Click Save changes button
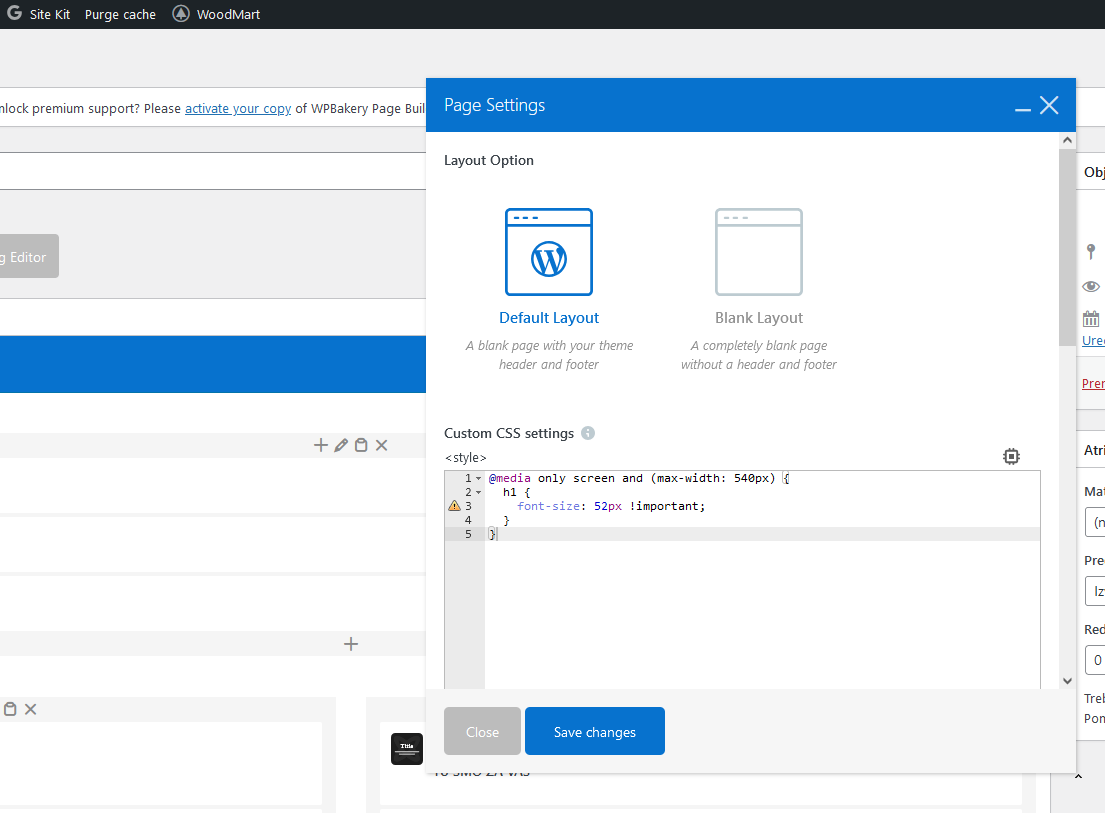This screenshot has height=813, width=1105. point(595,731)
